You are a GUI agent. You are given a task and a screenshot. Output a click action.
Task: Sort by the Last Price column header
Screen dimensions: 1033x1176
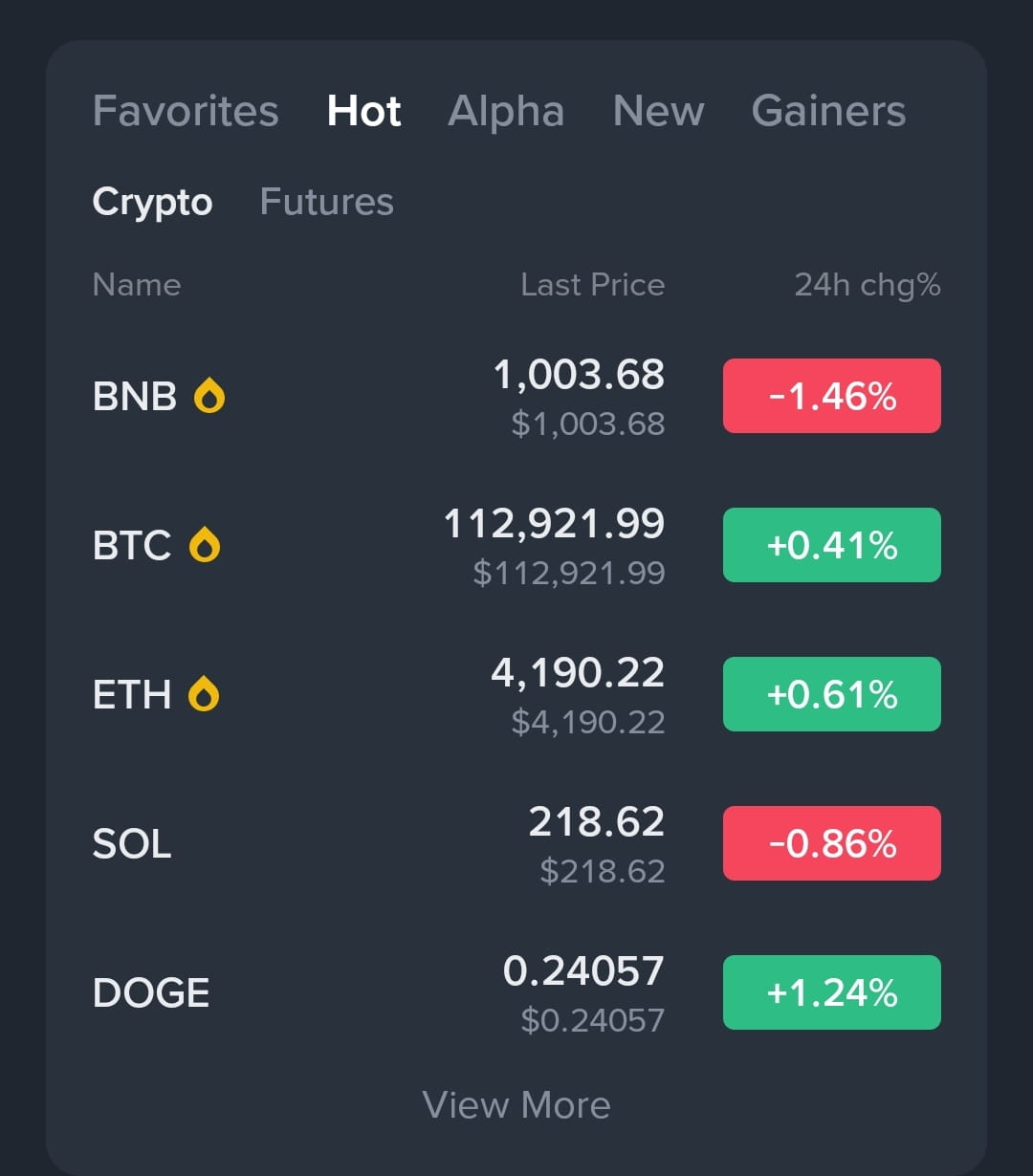point(593,285)
